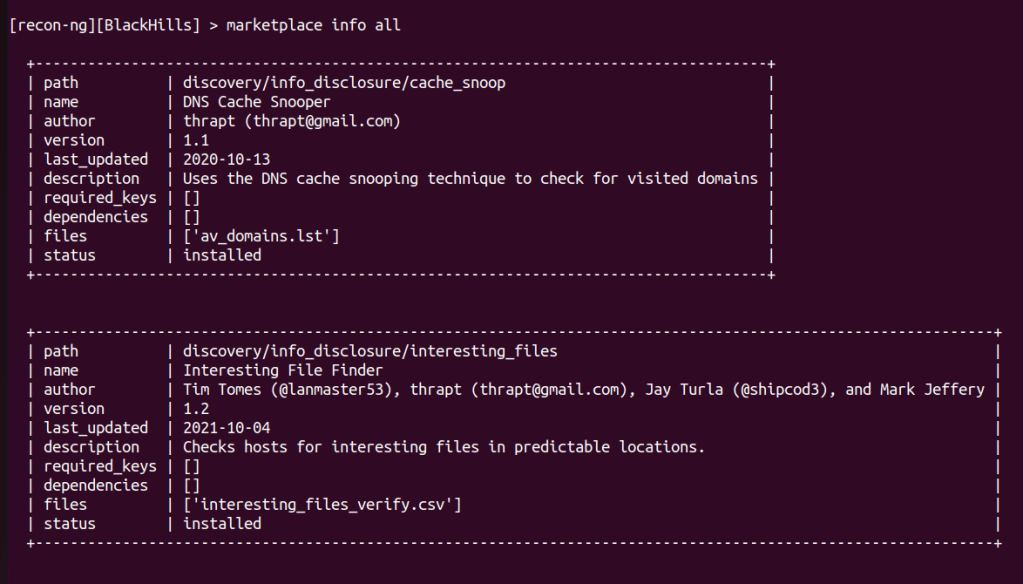The width and height of the screenshot is (1023, 584).
Task: Click the second module's installed status
Action: [x=222, y=523]
